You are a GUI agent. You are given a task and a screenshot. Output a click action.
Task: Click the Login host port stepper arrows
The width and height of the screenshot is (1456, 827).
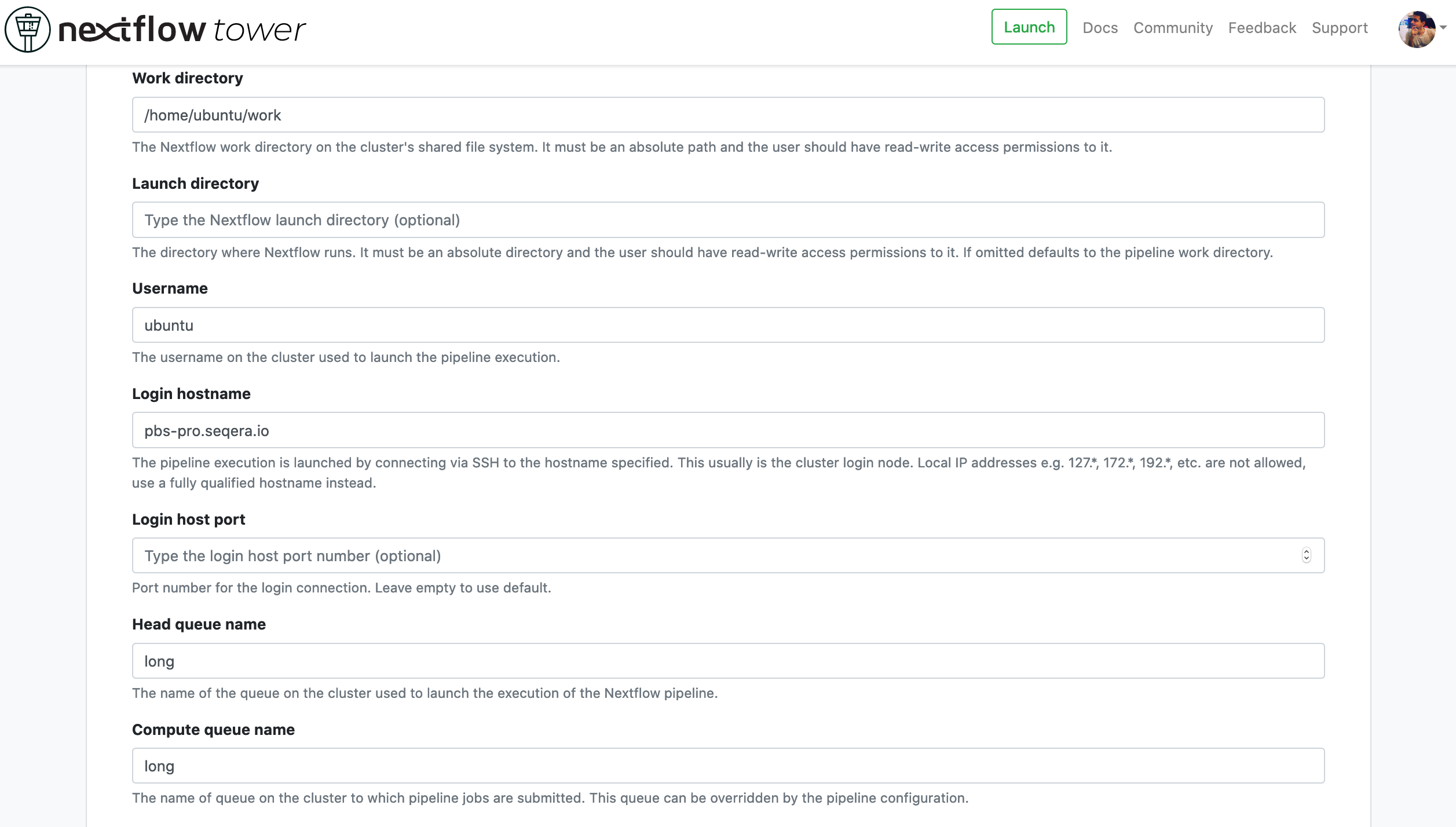click(1306, 556)
